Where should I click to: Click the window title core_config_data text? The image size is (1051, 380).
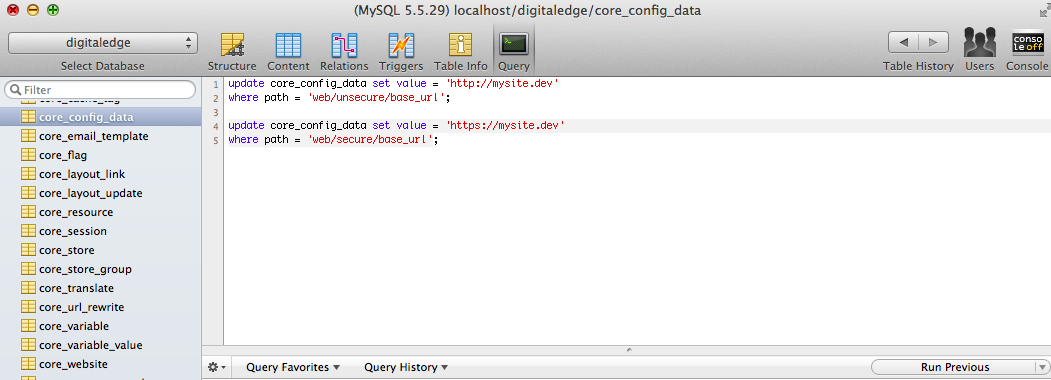click(x=647, y=10)
